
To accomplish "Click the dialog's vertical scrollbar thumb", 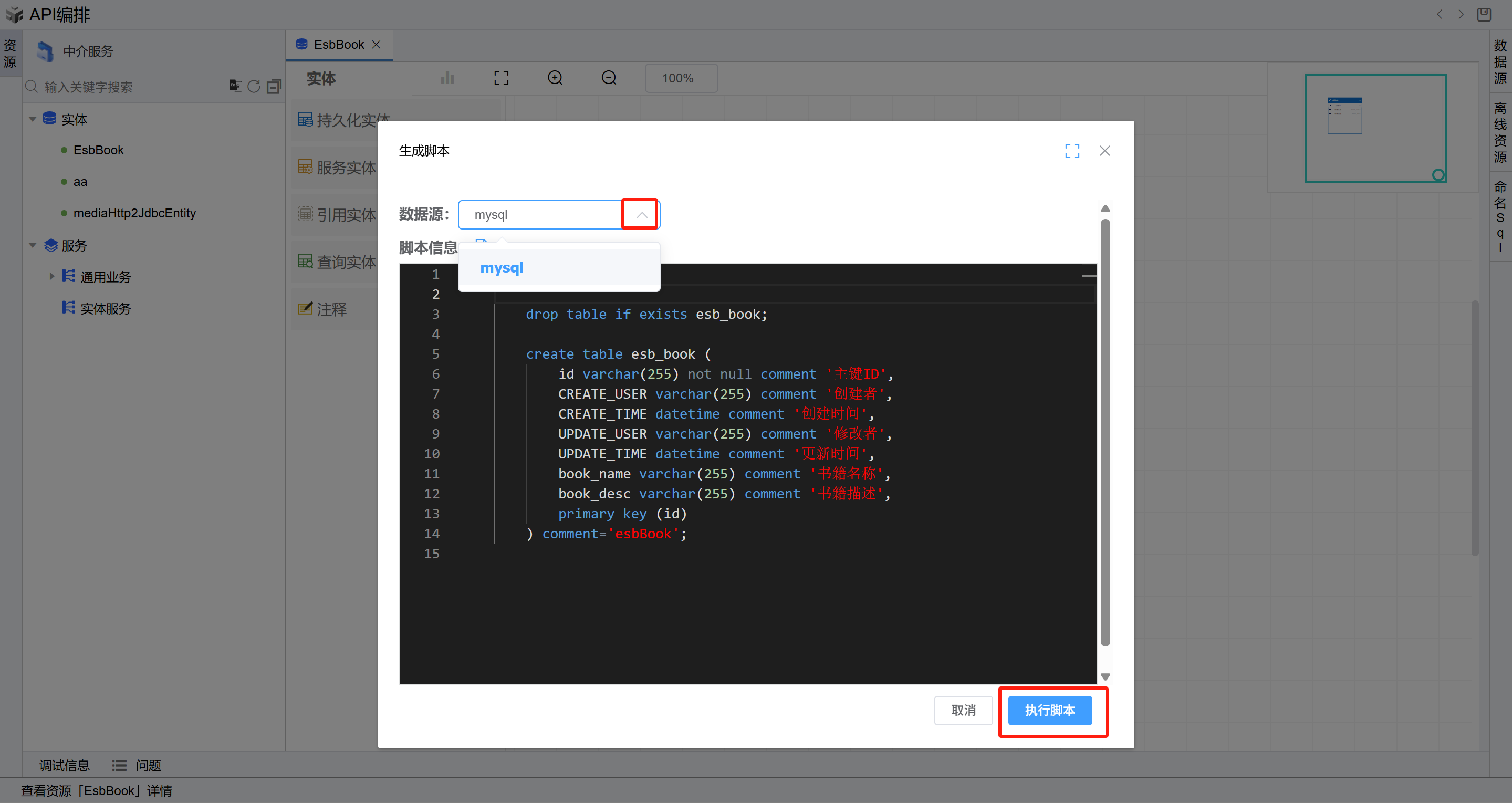I will pyautogui.click(x=1104, y=432).
